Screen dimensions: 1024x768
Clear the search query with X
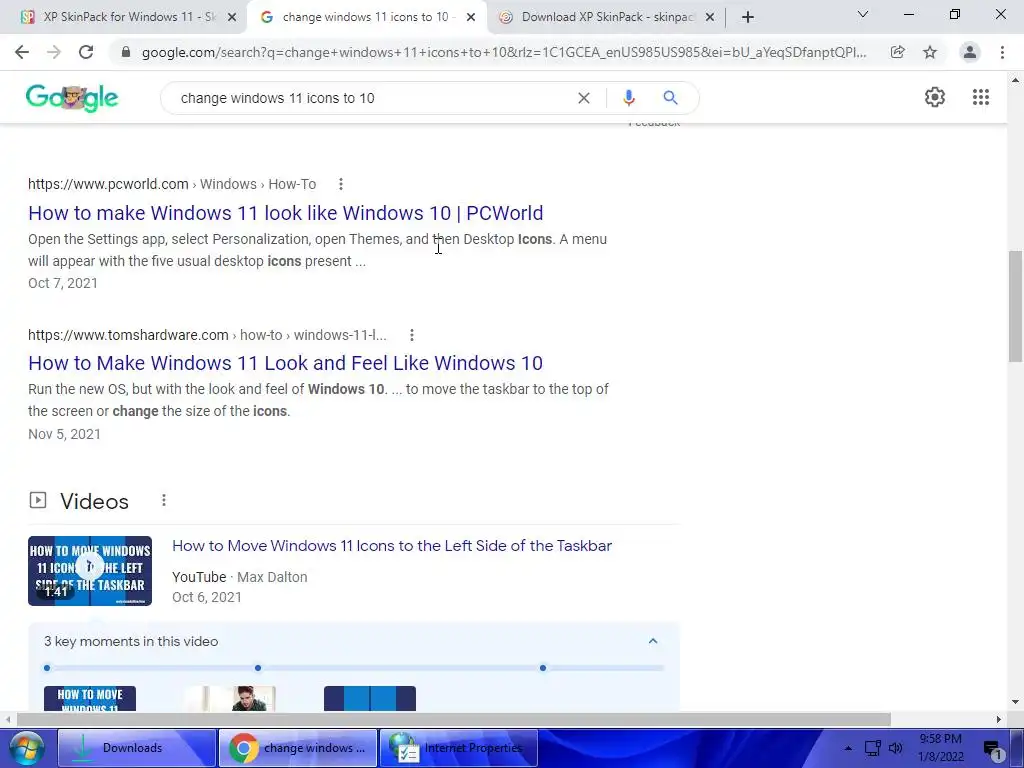[x=584, y=98]
